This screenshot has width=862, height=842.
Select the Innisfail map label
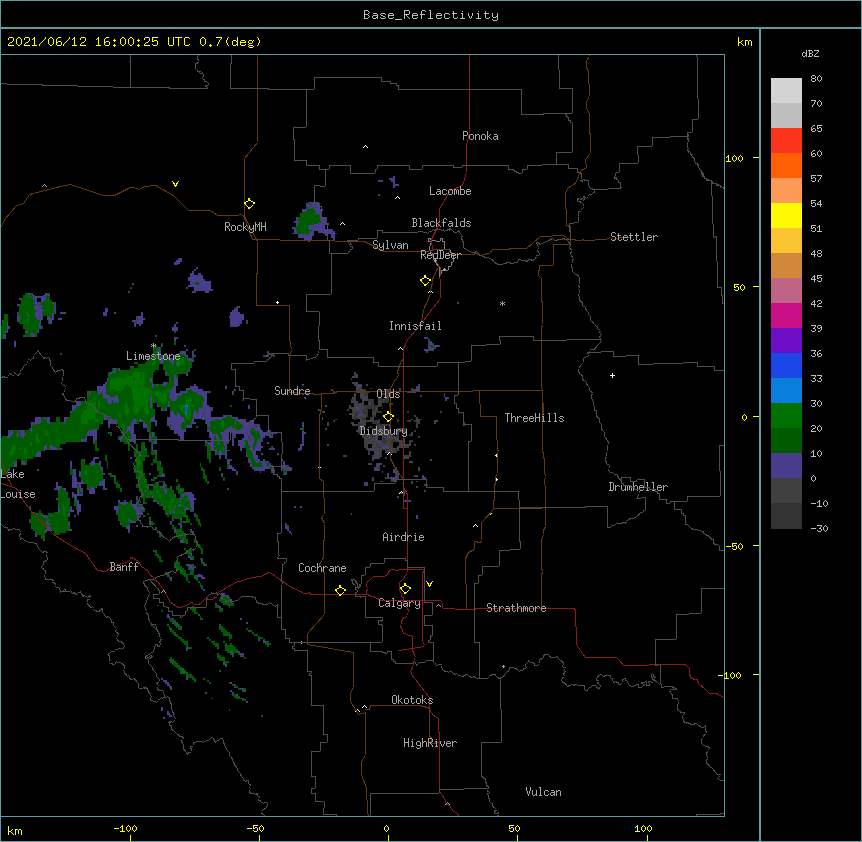[x=415, y=326]
